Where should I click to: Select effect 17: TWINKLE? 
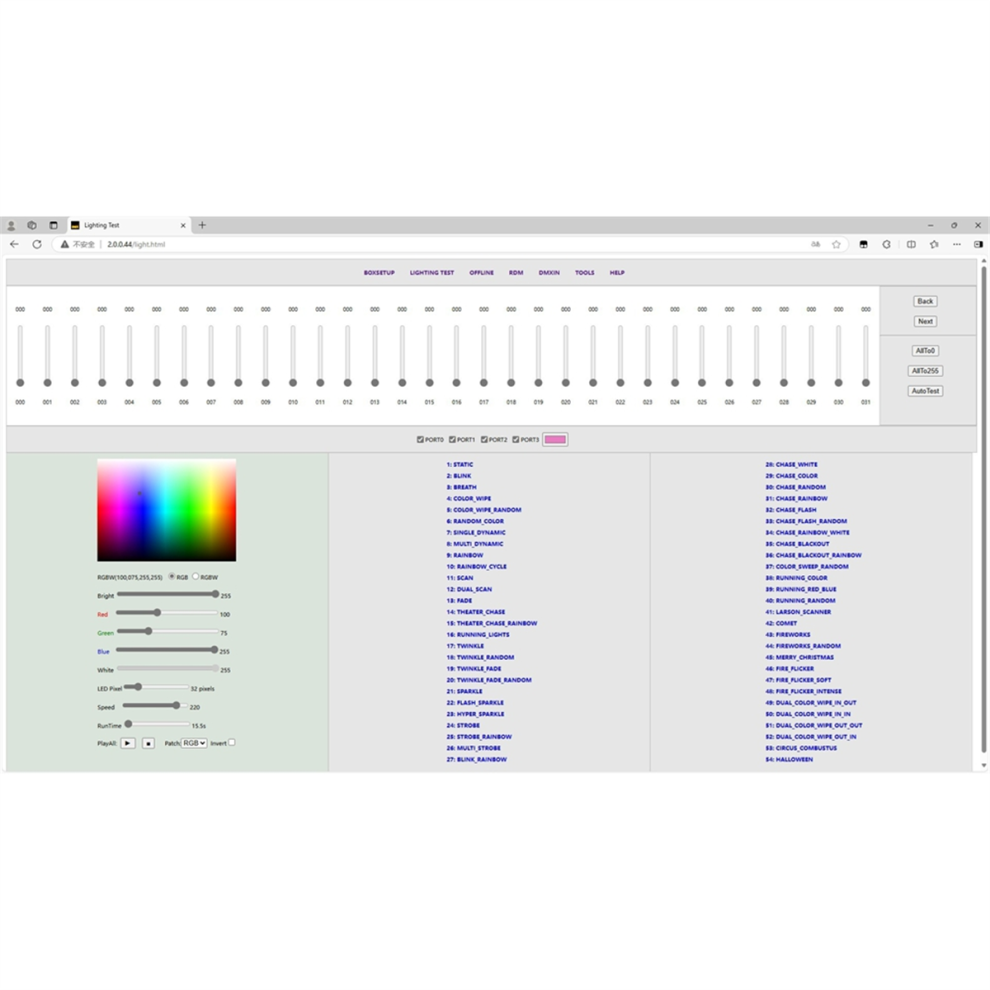[465, 646]
